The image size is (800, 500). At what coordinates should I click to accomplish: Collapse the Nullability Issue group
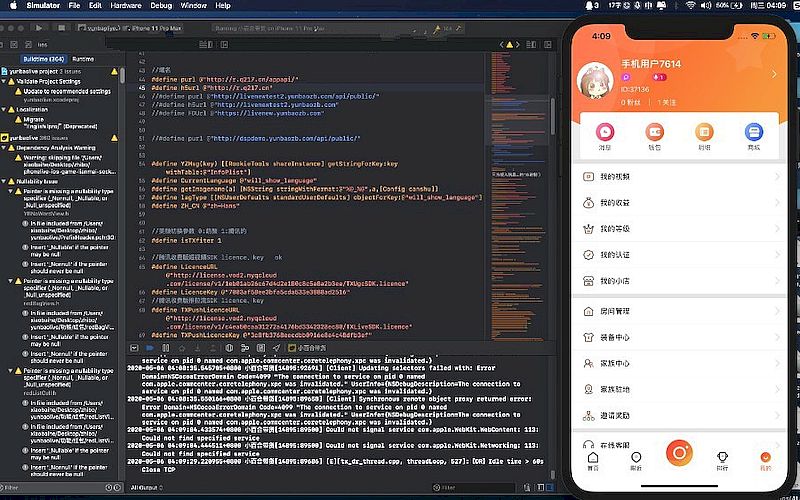coord(4,182)
